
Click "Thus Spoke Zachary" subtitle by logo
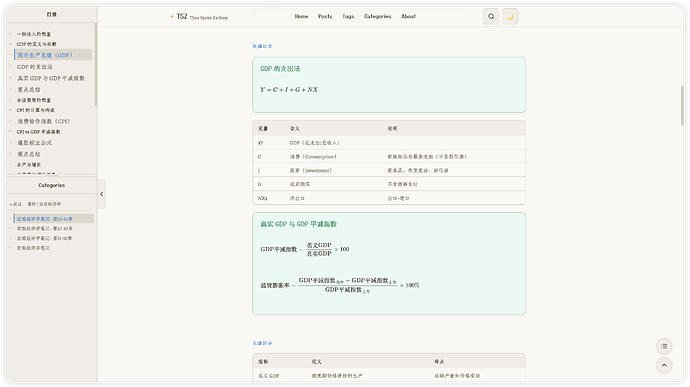point(209,18)
